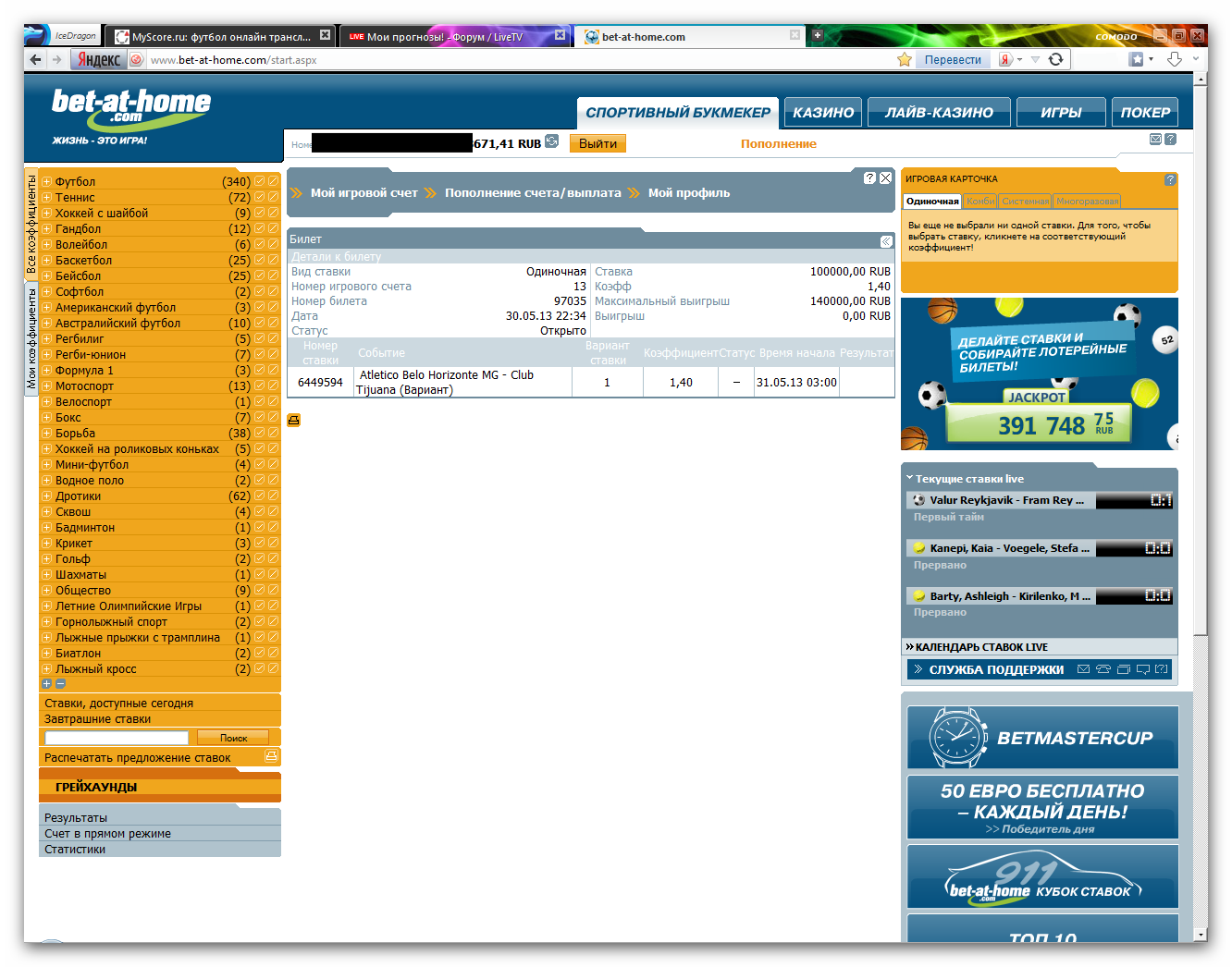Tick the second checkbox on Формула 1 row
The width and height of the screenshot is (1232, 967).
click(273, 370)
